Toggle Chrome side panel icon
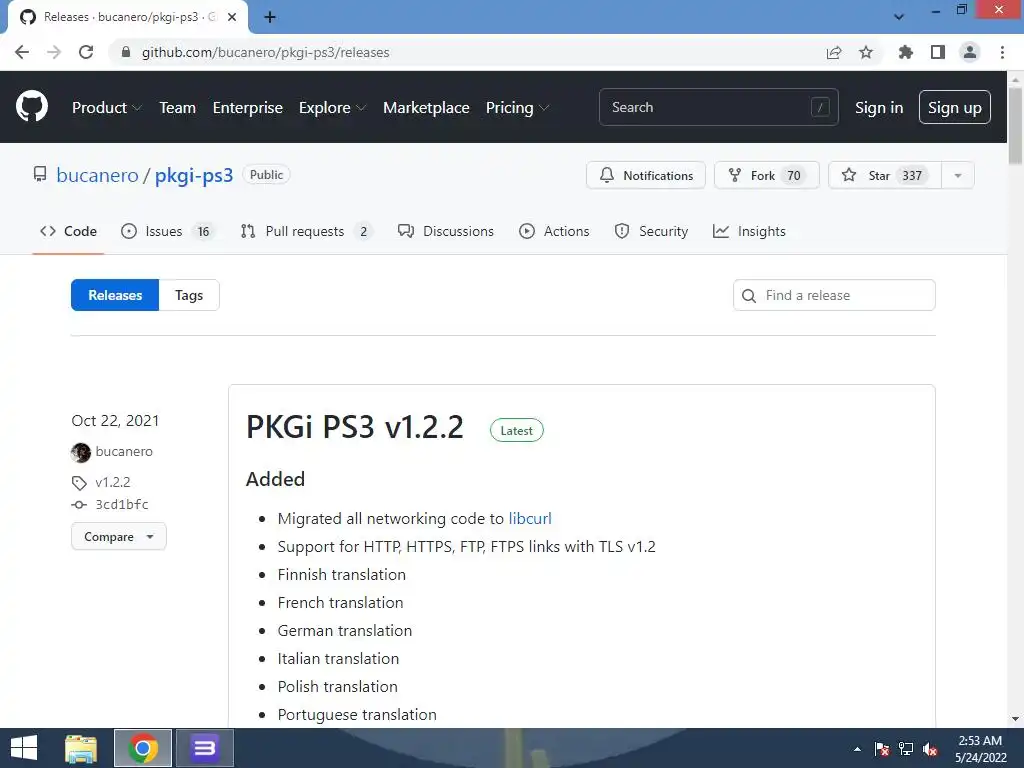The height and width of the screenshot is (768, 1024). tap(938, 52)
